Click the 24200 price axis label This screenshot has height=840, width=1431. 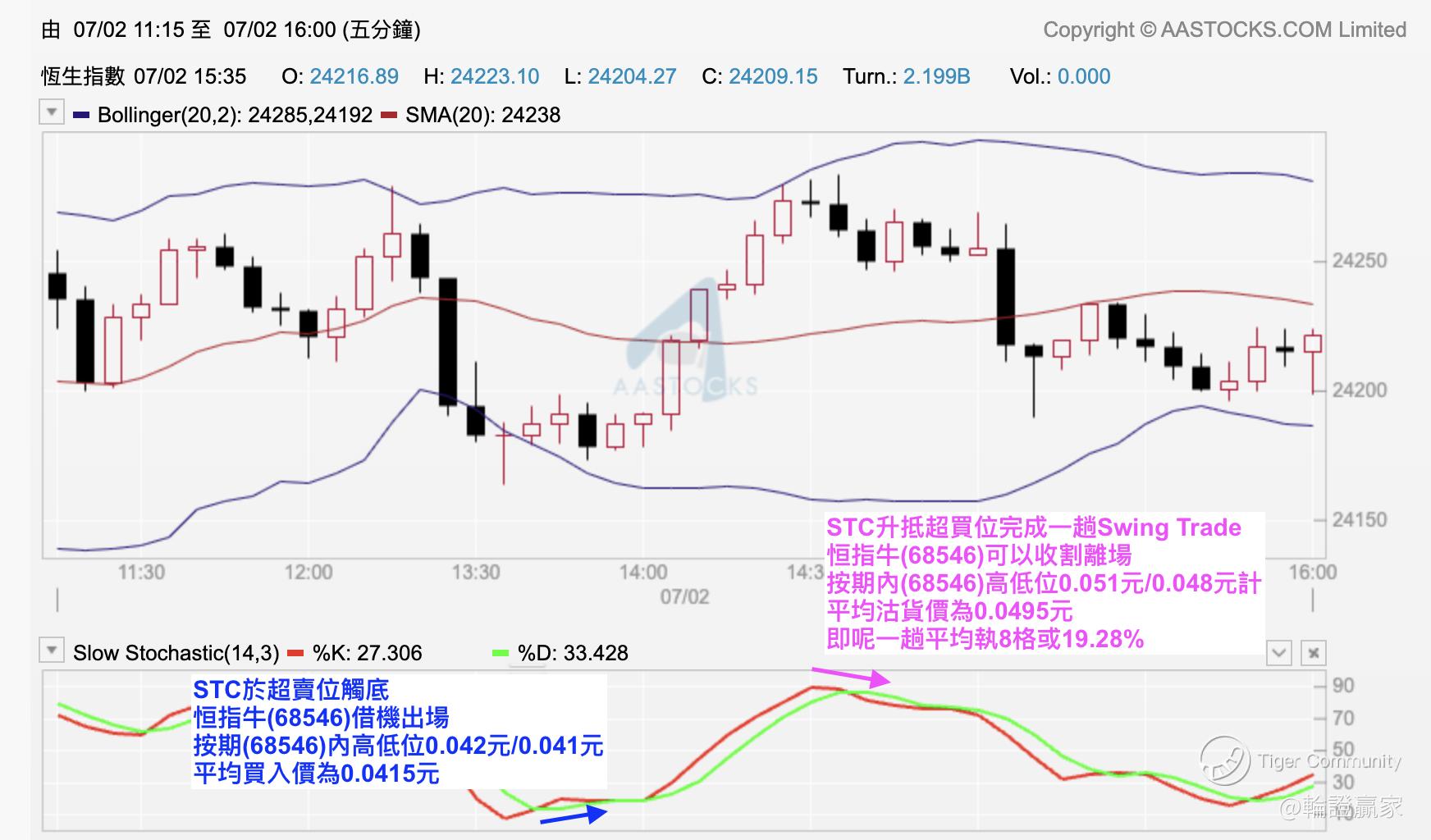[x=1360, y=390]
